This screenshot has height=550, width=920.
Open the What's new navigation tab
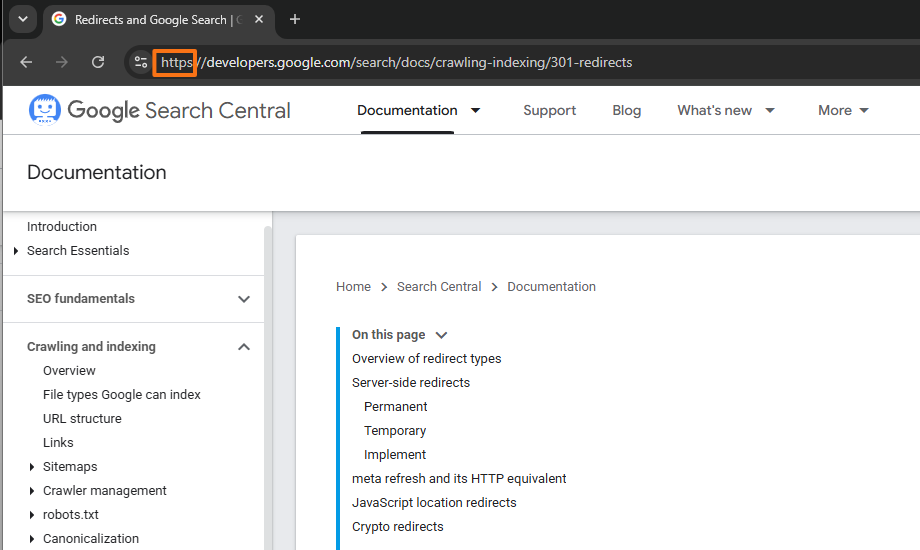coord(715,110)
